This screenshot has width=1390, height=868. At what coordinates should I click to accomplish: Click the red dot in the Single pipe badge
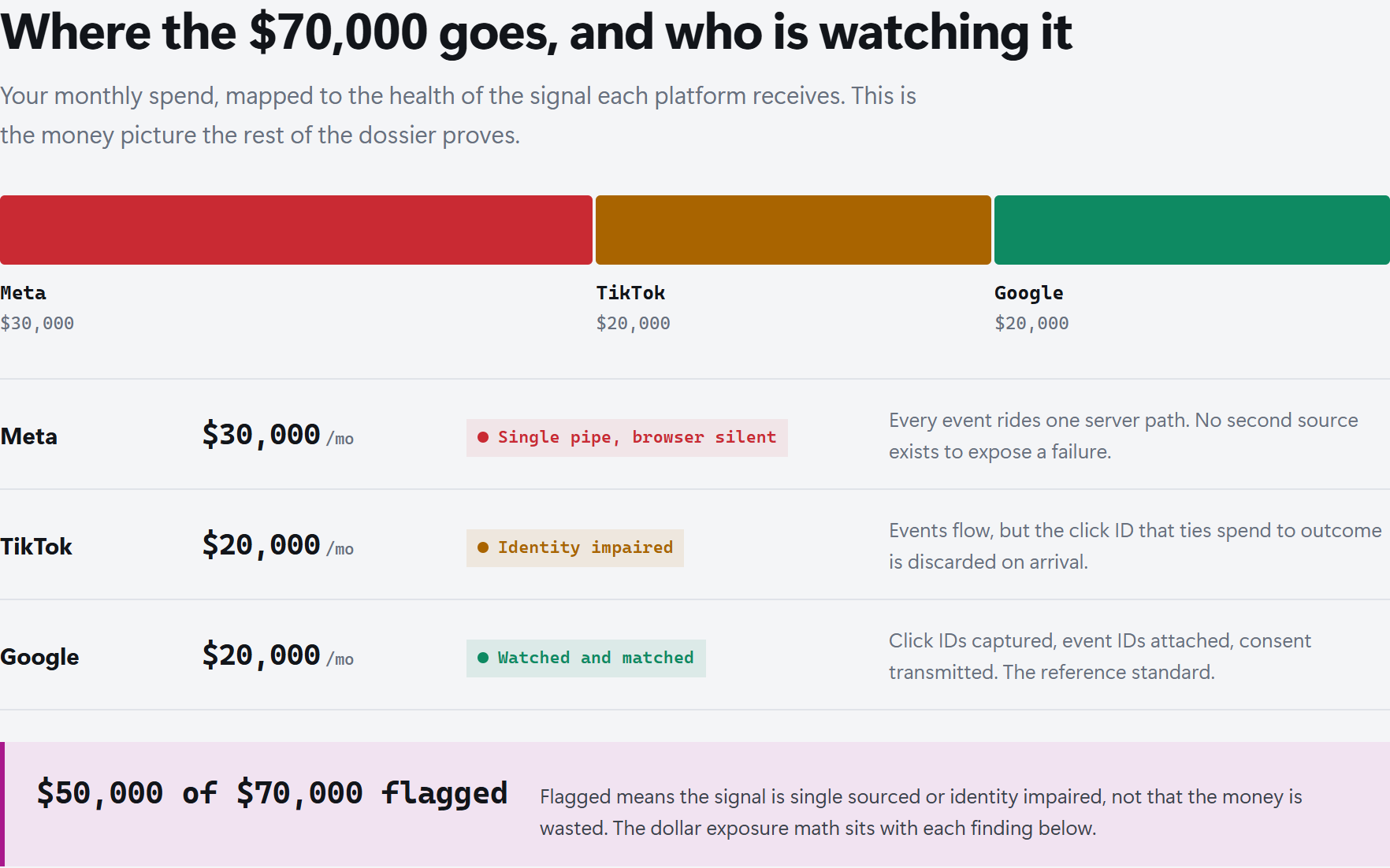click(x=483, y=437)
